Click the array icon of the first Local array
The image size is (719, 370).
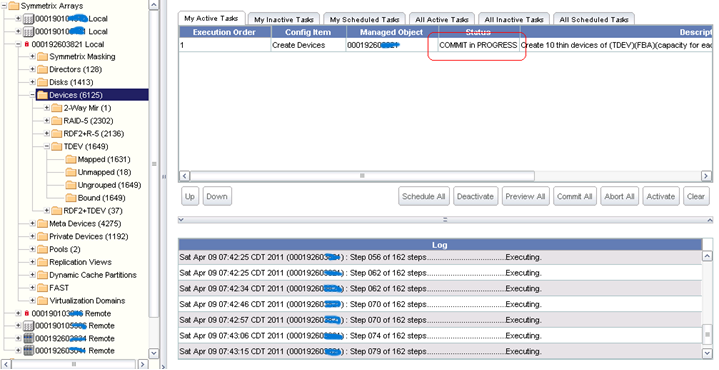click(28, 19)
